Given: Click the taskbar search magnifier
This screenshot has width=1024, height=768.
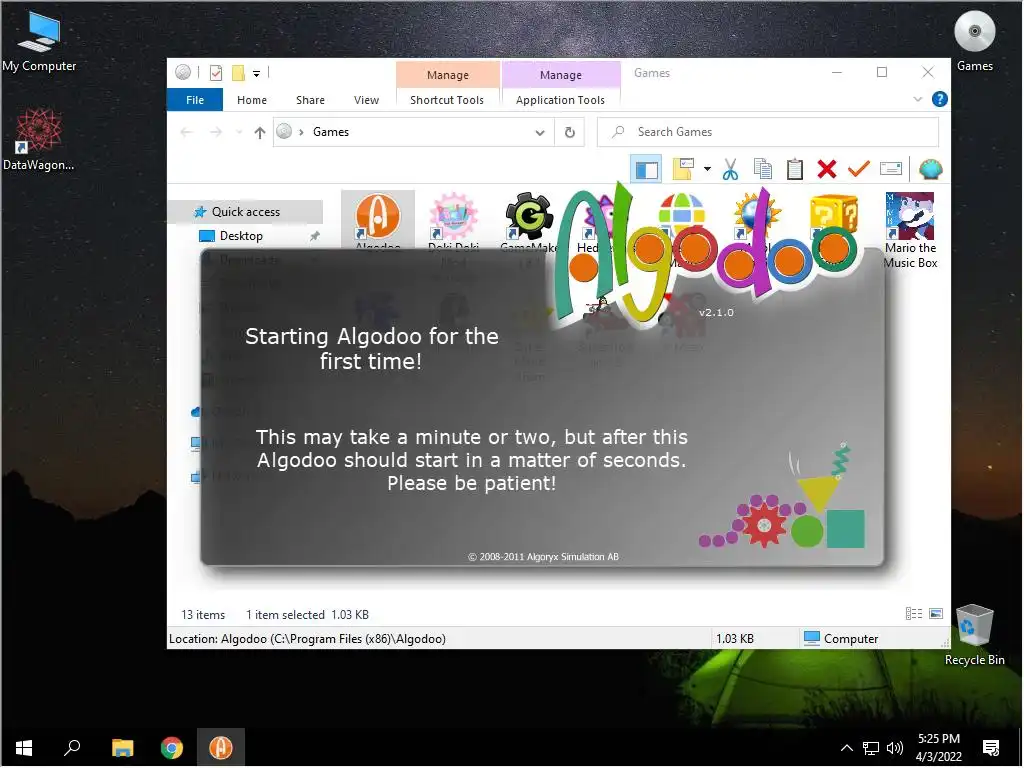Looking at the screenshot, I should (x=72, y=748).
